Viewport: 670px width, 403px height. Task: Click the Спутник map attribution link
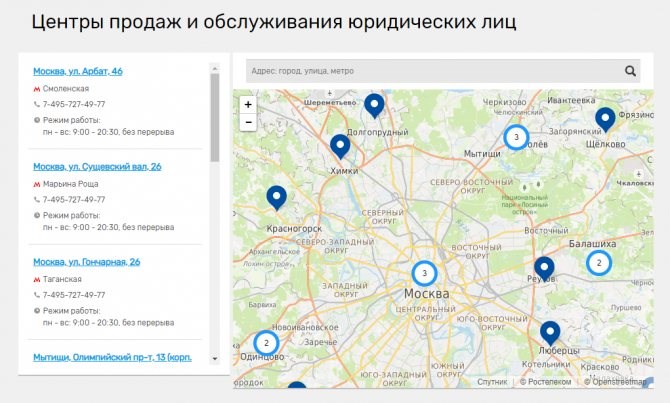(492, 382)
